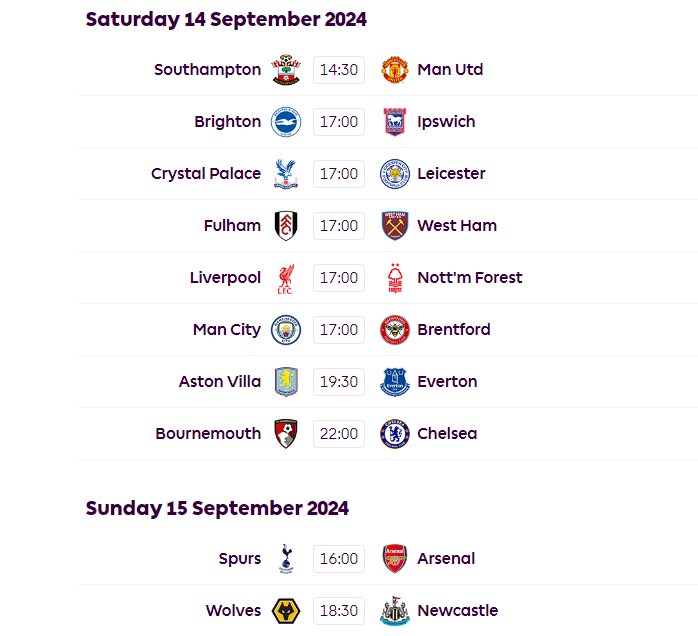Viewport: 698px width, 636px height.
Task: Click the Man City team name
Action: tap(227, 330)
